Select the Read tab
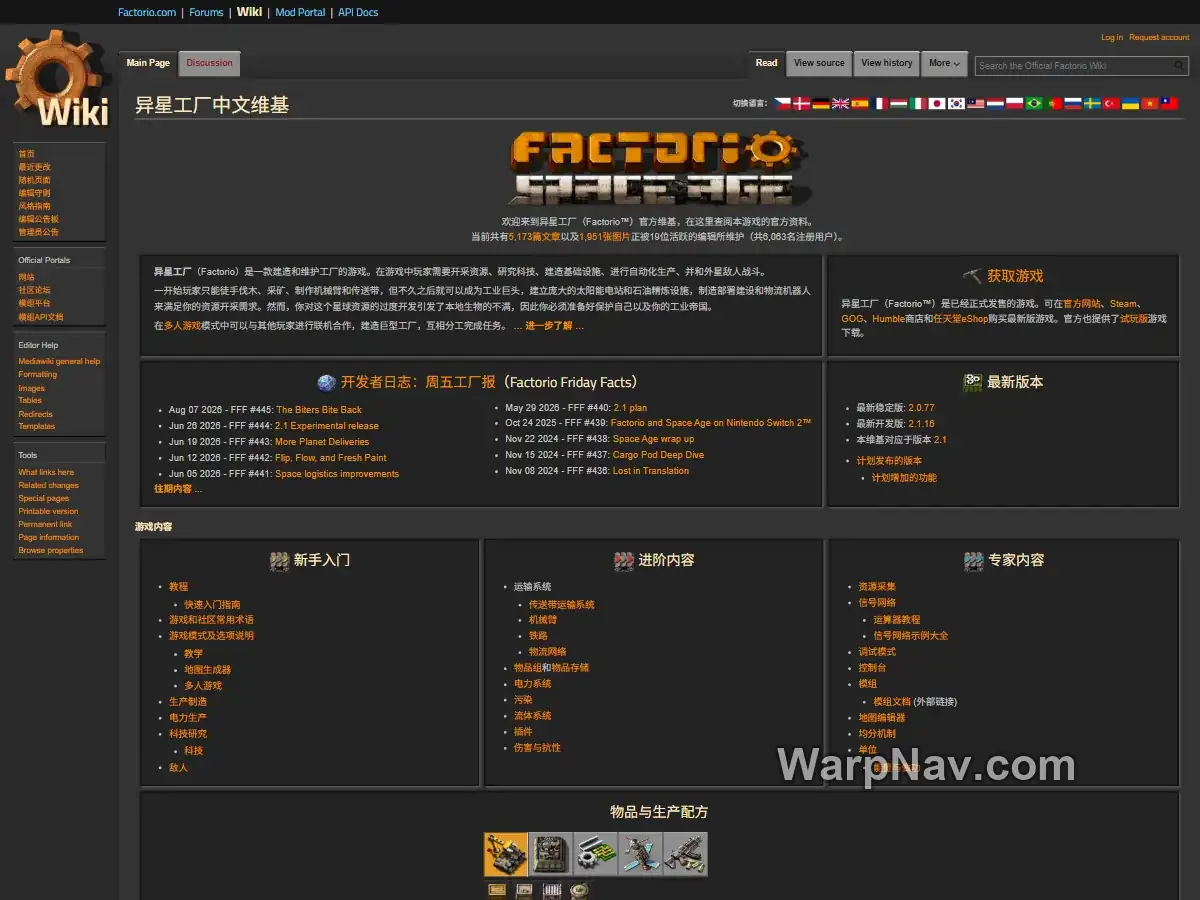Image resolution: width=1200 pixels, height=900 pixels. [x=767, y=63]
